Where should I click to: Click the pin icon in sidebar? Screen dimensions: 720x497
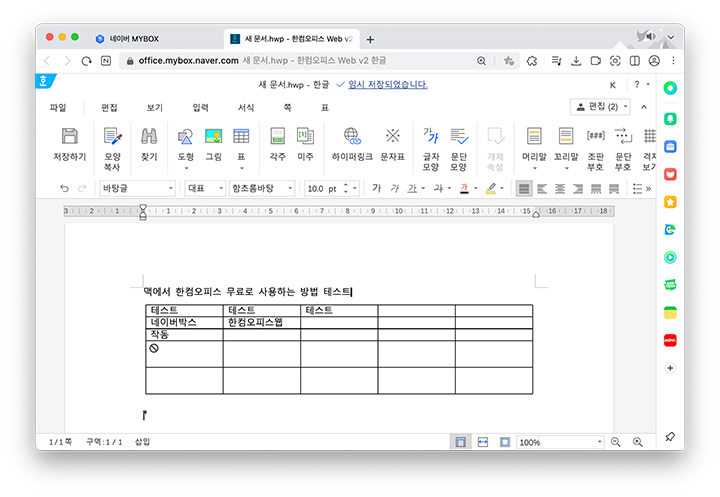click(x=670, y=436)
